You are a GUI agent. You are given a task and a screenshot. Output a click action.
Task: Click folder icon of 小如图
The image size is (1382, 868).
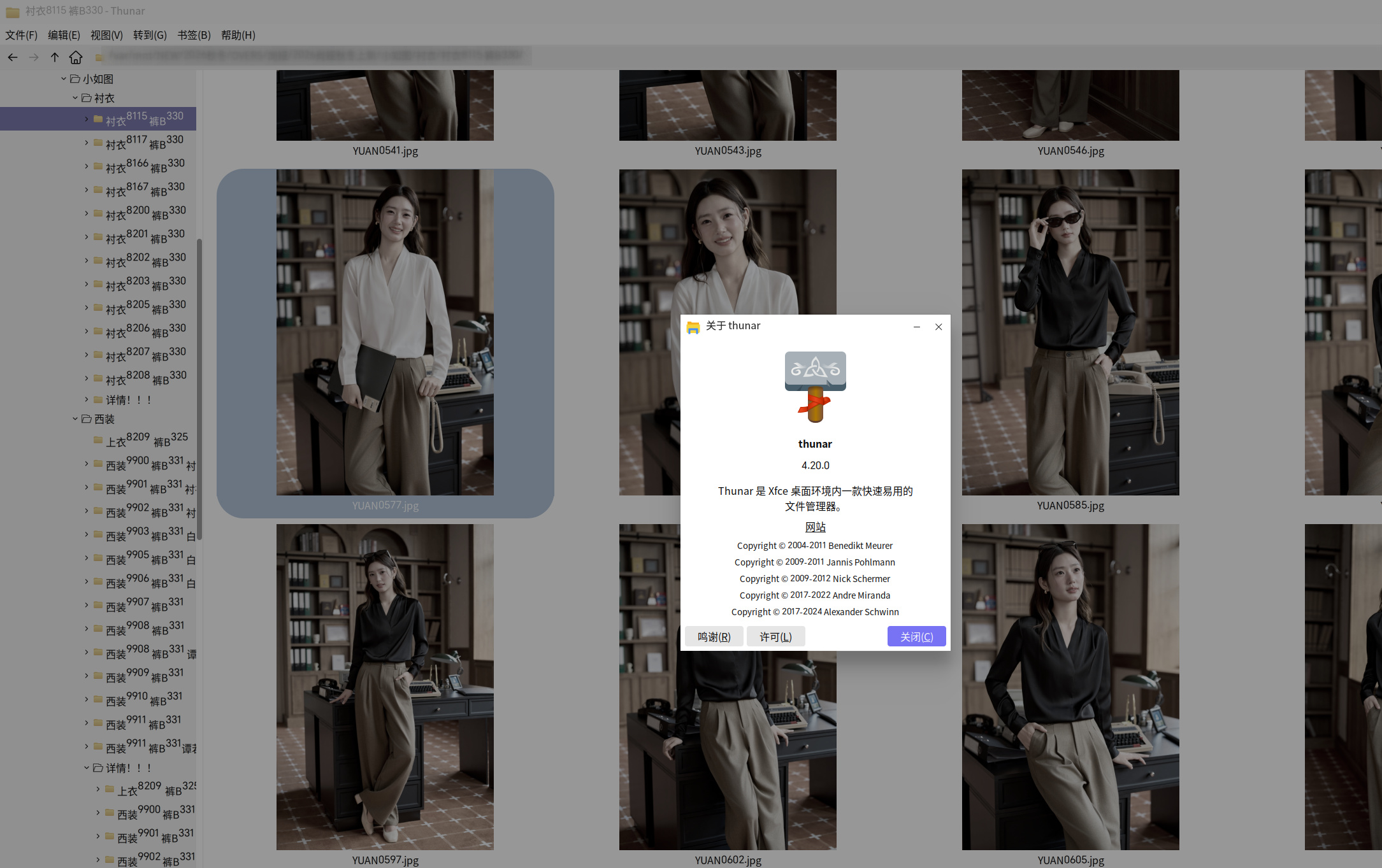coord(75,79)
